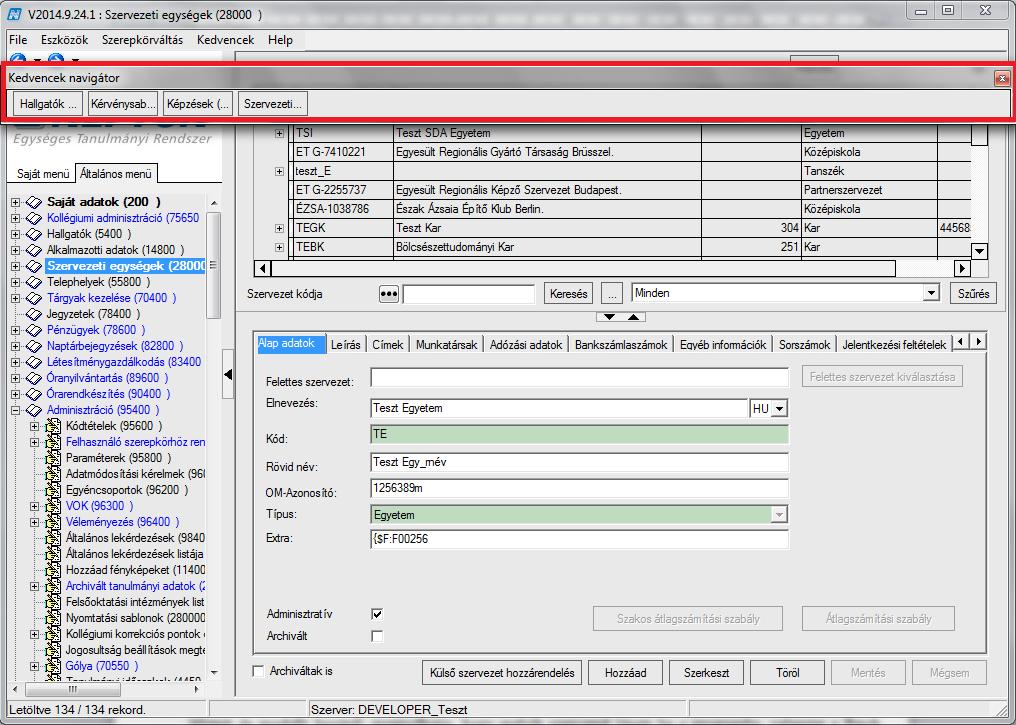The image size is (1016, 725).
Task: Expand Alkalmazotti adatok tree node
Action: coord(16,250)
